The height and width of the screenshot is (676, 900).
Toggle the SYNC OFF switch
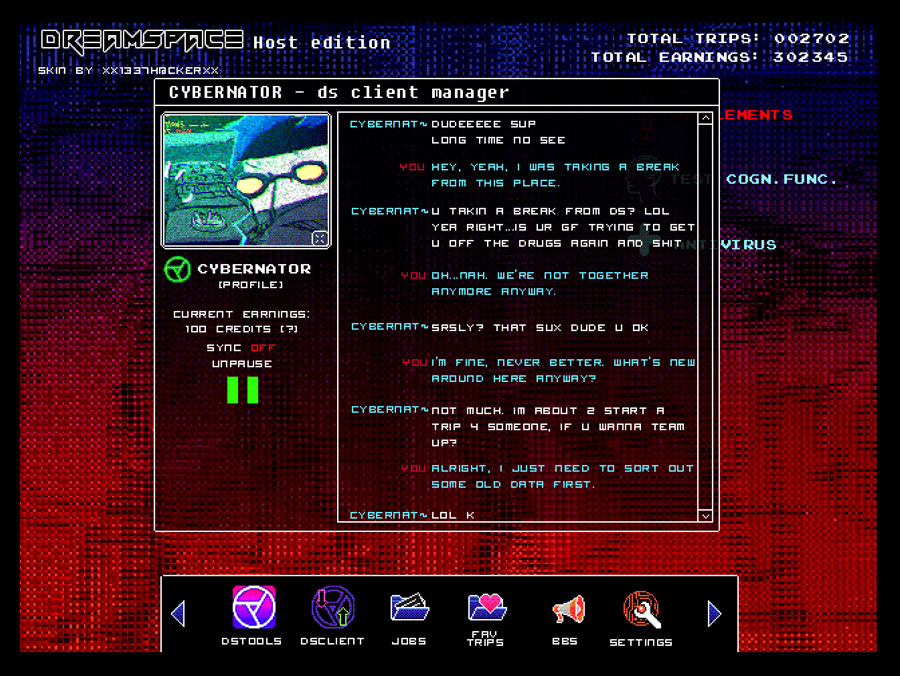coord(262,347)
